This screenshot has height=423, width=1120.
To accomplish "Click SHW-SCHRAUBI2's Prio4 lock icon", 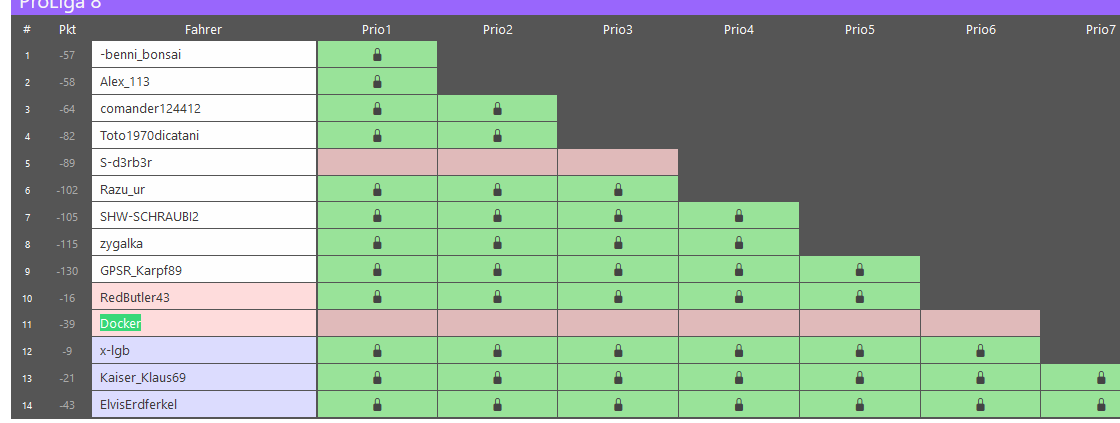I will (x=739, y=216).
